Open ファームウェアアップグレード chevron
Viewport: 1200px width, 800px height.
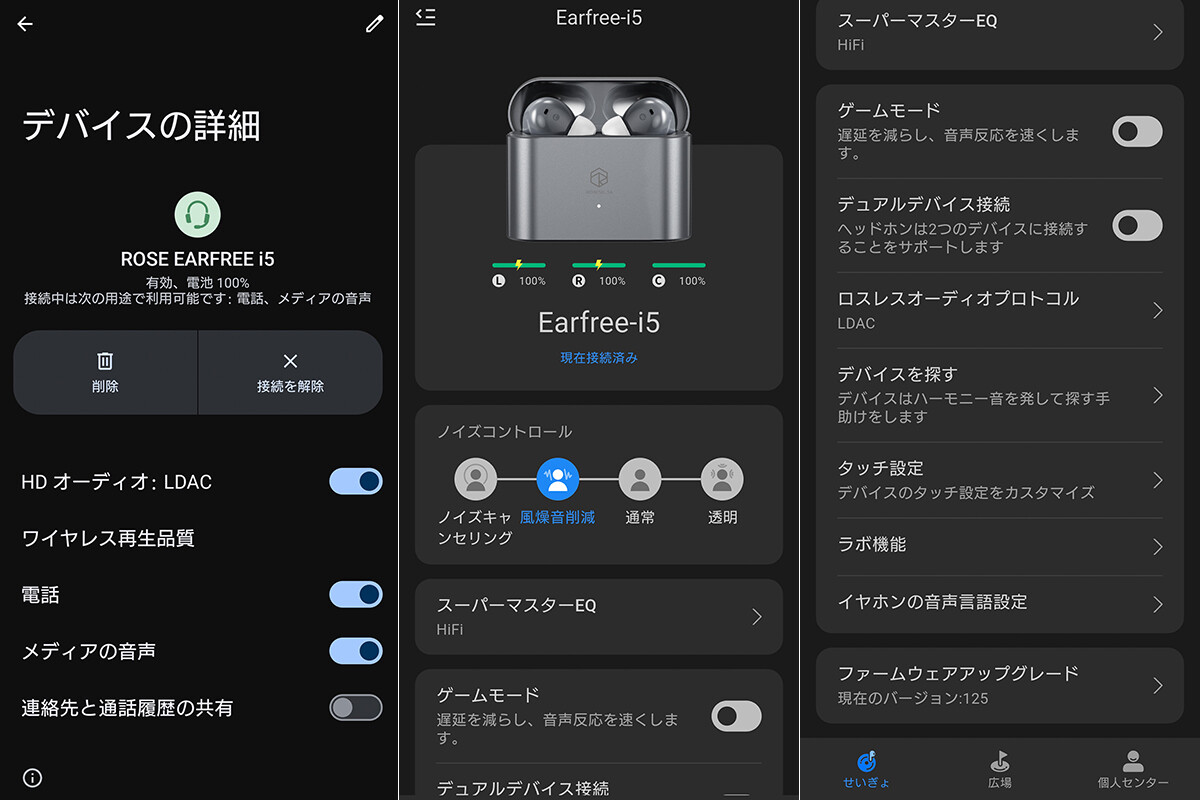coord(1158,685)
